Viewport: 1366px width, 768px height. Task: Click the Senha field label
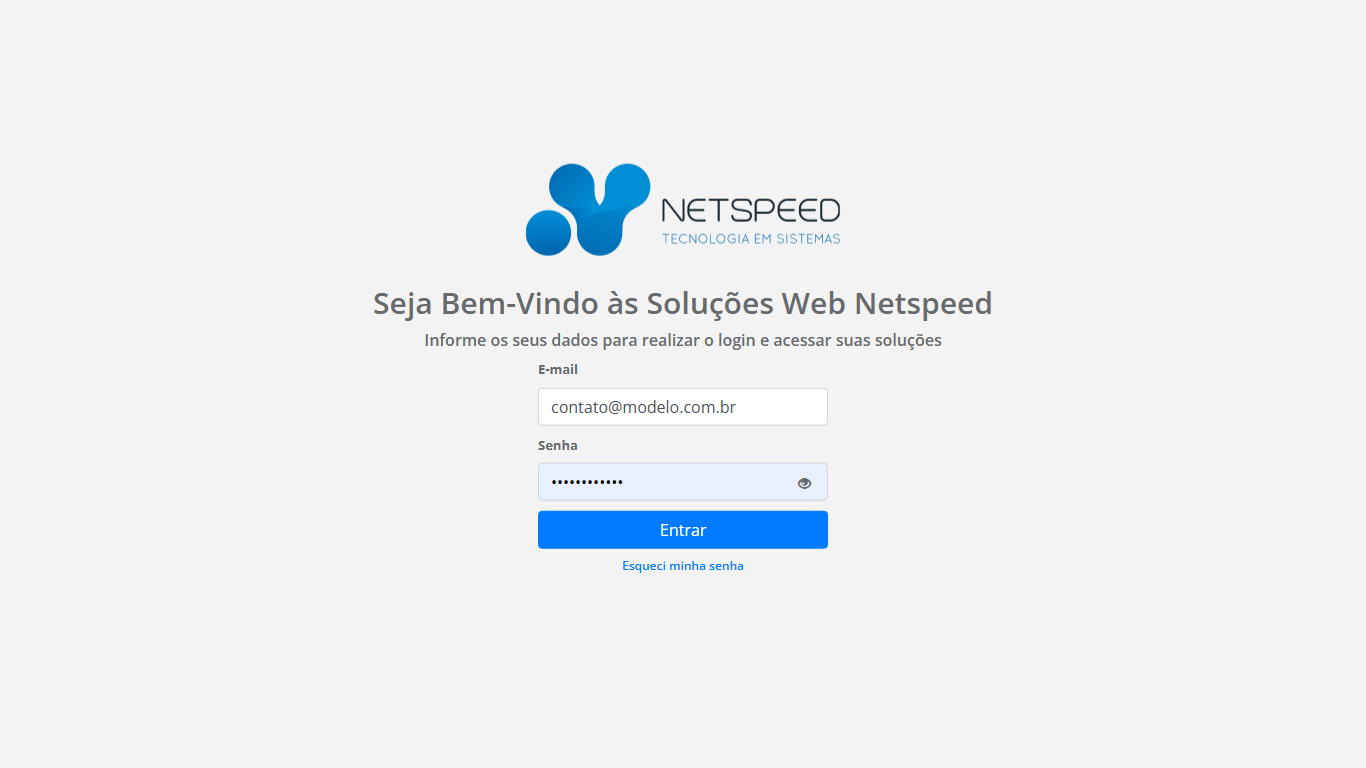(558, 446)
